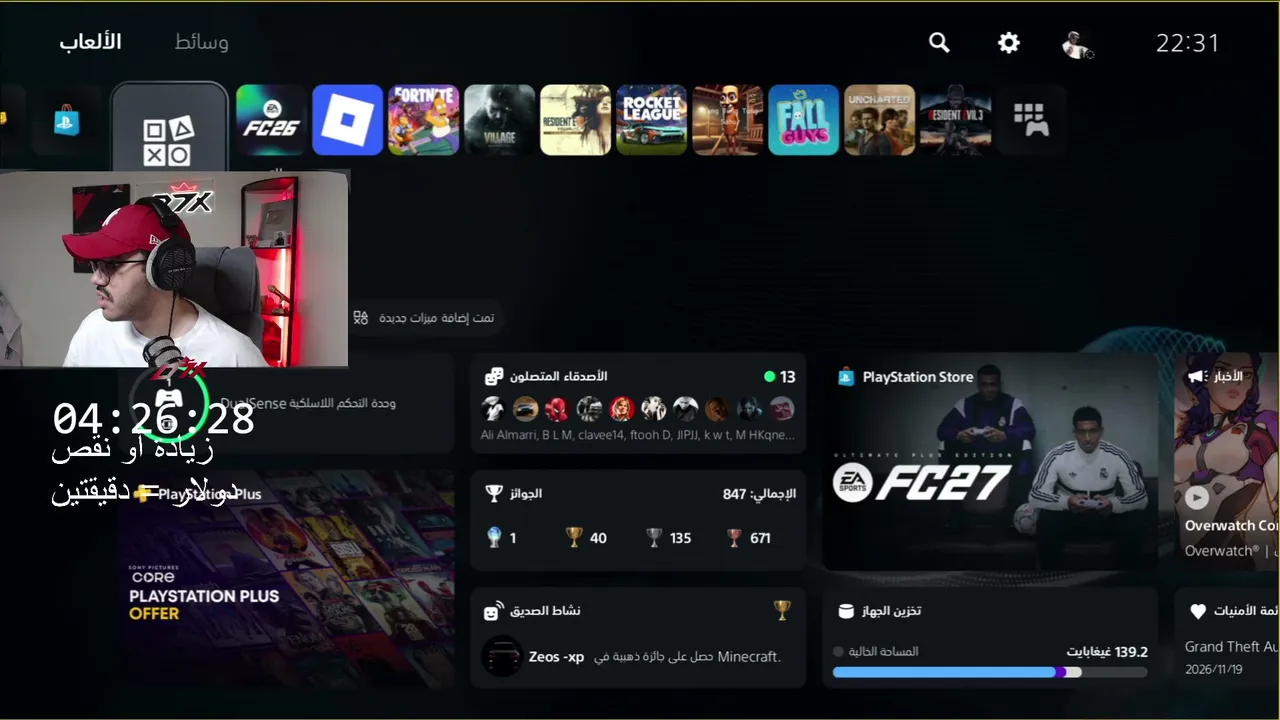The image size is (1280, 720).
Task: Launch the game tile between Rocket League and Fall Guys
Action: [727, 120]
